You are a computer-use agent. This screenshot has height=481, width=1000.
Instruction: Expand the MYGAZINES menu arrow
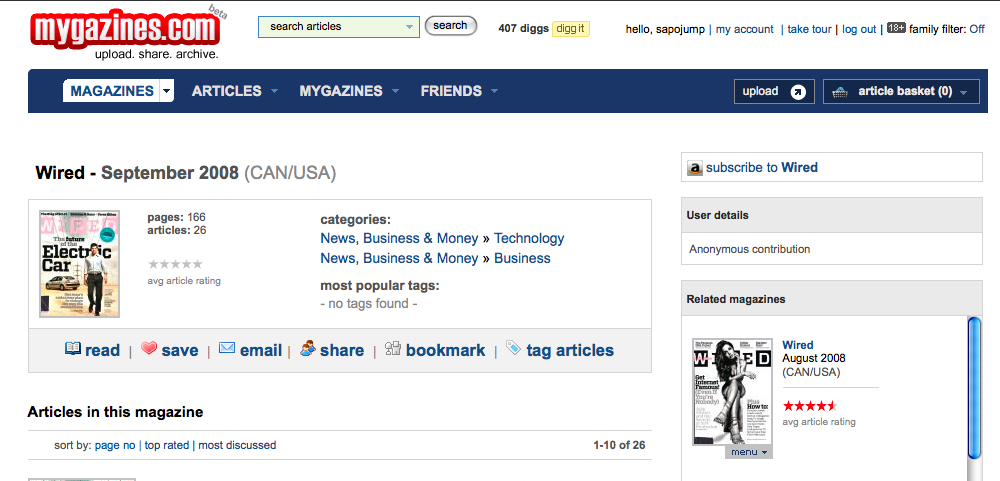pos(395,91)
